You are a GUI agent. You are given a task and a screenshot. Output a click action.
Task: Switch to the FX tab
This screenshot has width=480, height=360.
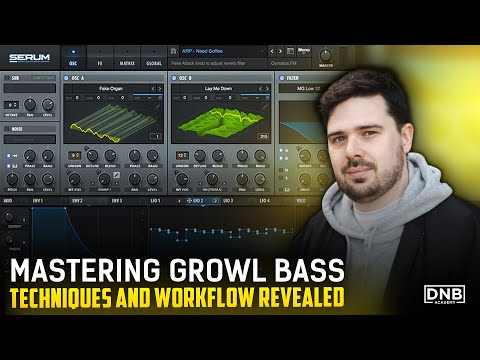tap(100, 58)
